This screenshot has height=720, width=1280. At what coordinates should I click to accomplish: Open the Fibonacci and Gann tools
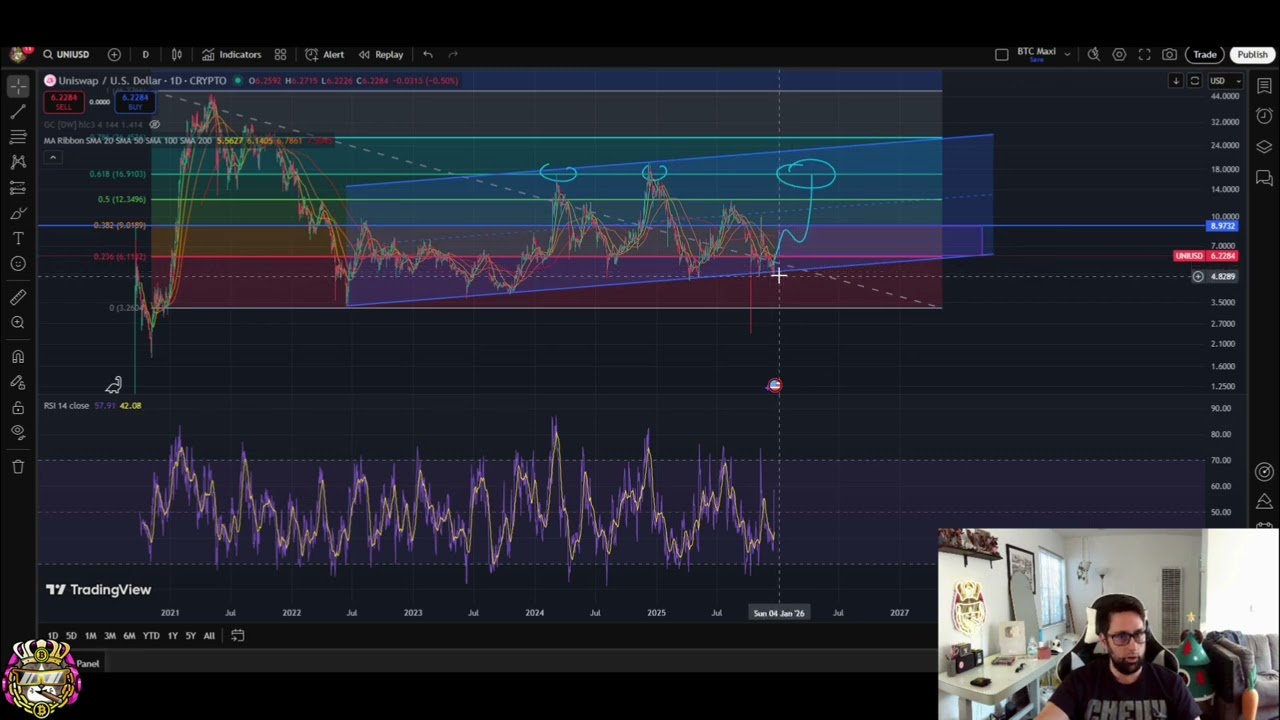click(x=18, y=136)
